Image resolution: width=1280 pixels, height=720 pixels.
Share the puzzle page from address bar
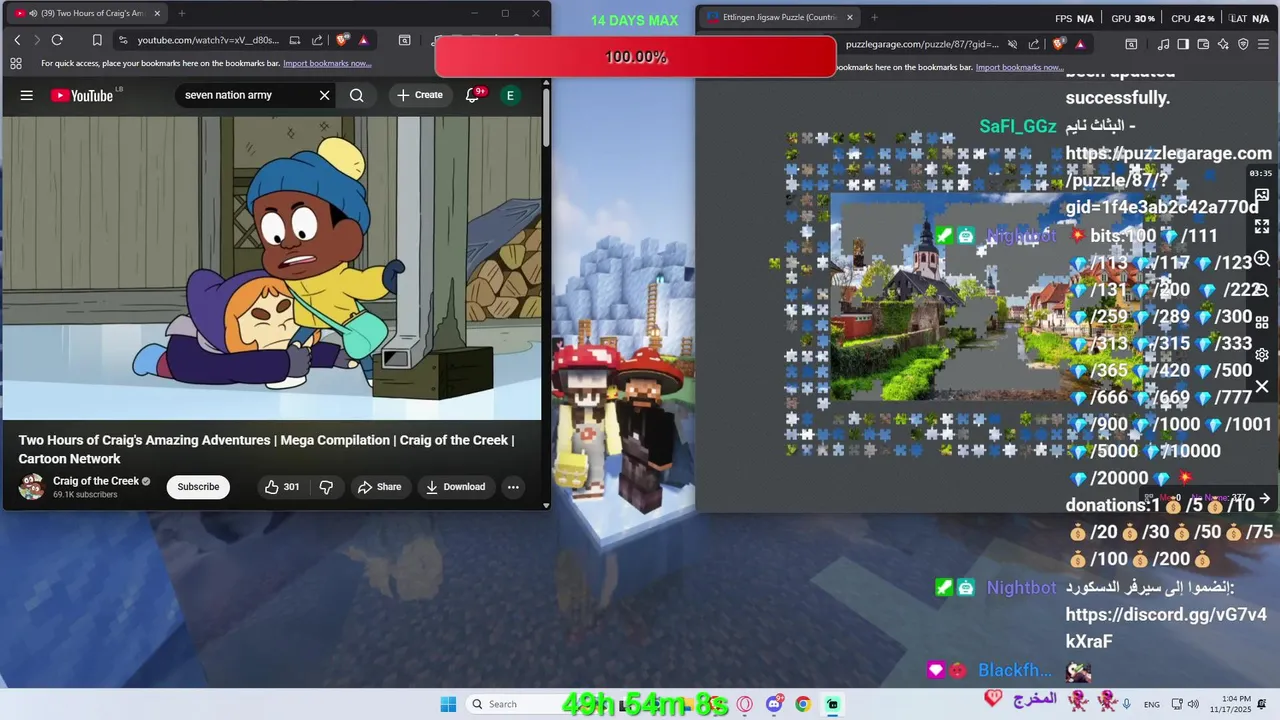tap(1035, 44)
